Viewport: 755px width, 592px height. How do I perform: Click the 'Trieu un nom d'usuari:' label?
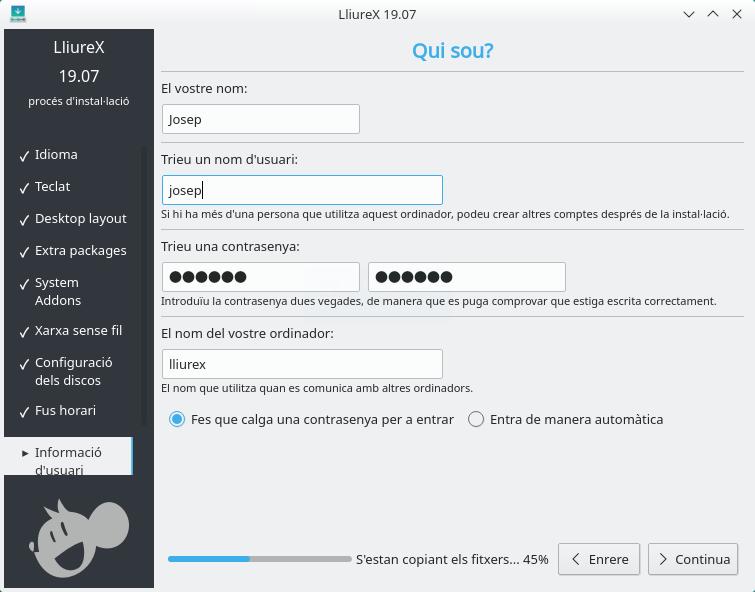[x=229, y=159]
